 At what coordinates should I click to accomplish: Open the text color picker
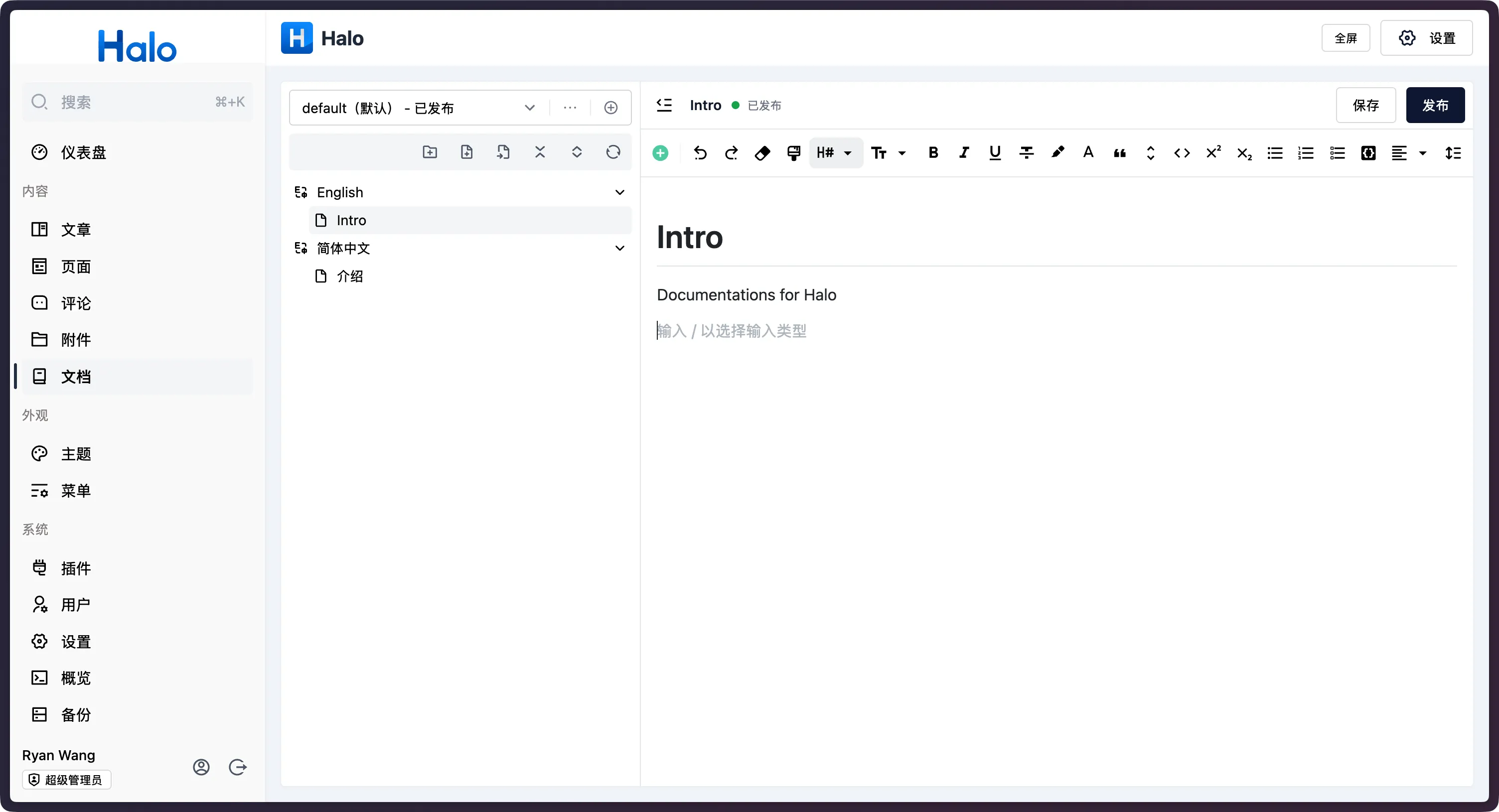[1088, 153]
